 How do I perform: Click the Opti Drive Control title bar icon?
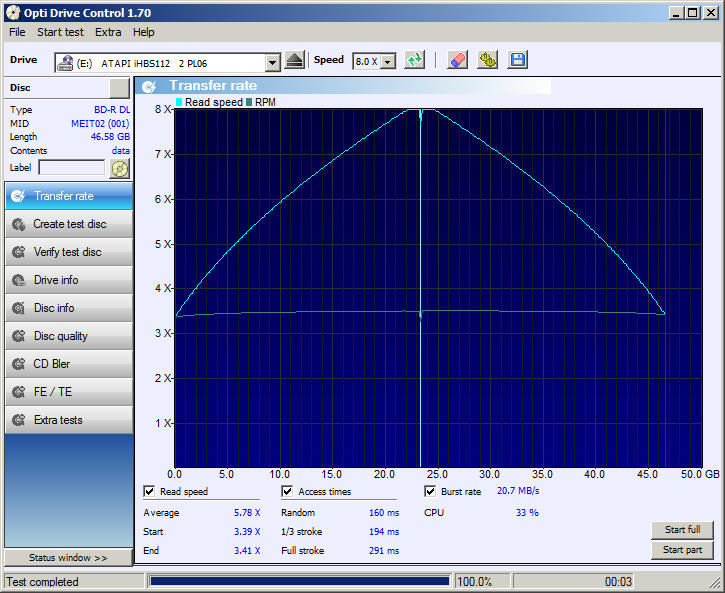13,12
